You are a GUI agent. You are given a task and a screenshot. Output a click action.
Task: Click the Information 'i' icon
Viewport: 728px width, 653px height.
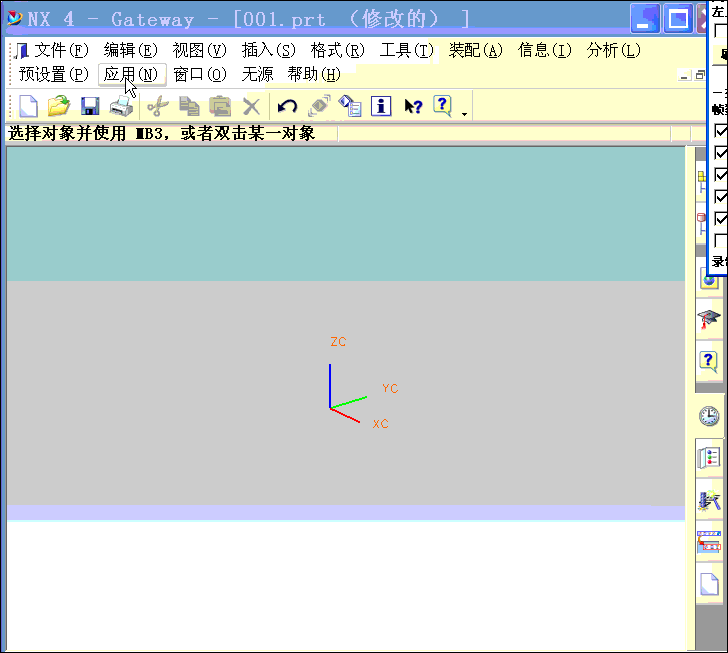(381, 106)
